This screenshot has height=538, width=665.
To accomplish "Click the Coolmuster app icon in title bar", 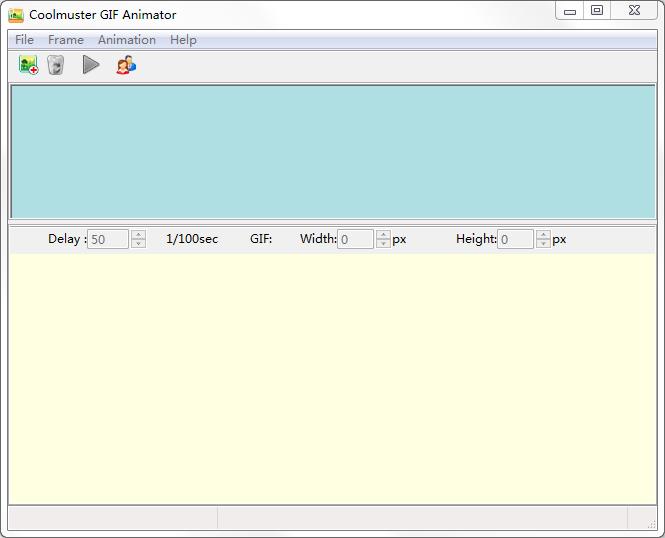I will click(16, 15).
